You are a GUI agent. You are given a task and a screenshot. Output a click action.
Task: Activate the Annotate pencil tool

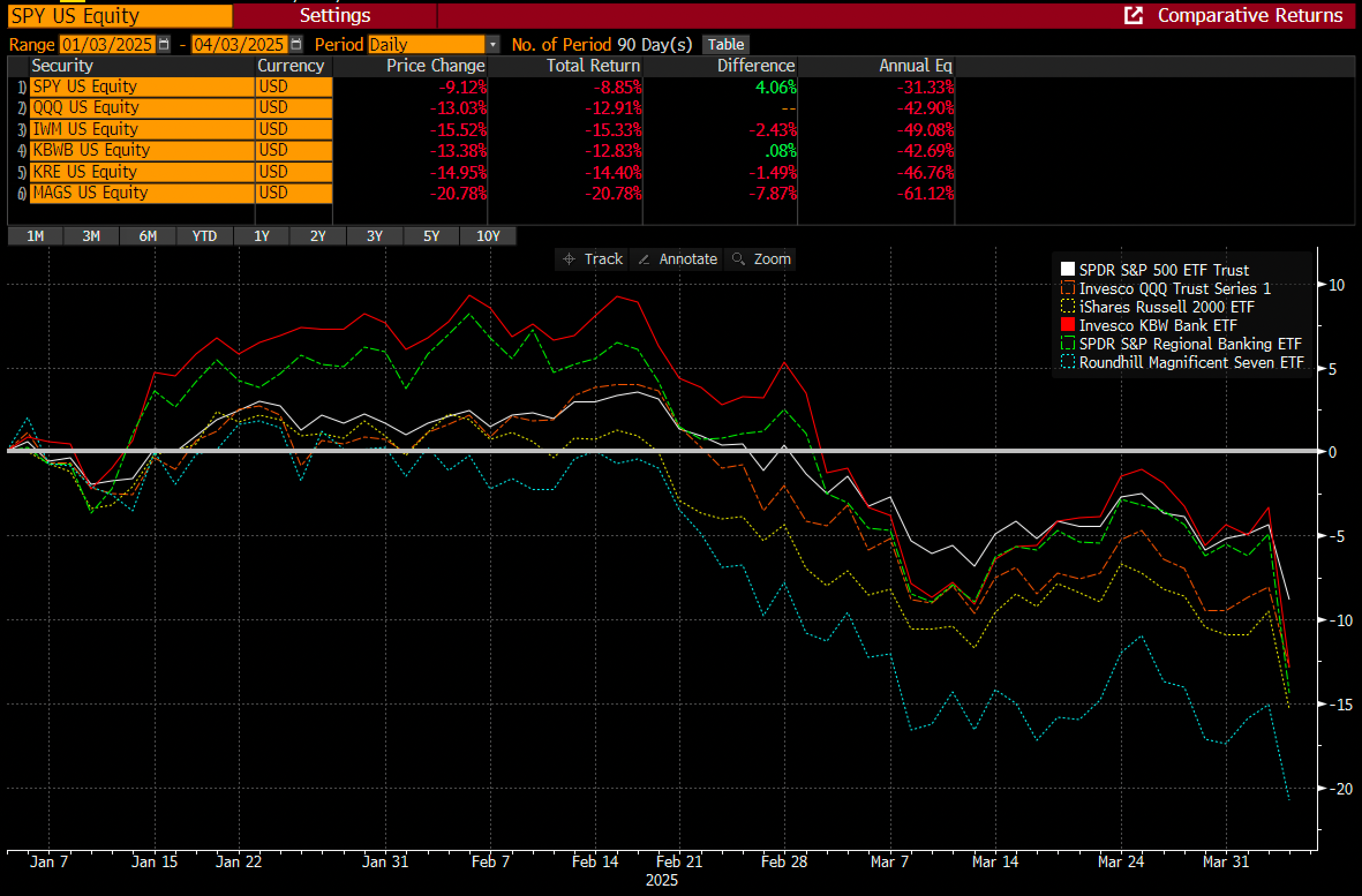click(x=677, y=259)
